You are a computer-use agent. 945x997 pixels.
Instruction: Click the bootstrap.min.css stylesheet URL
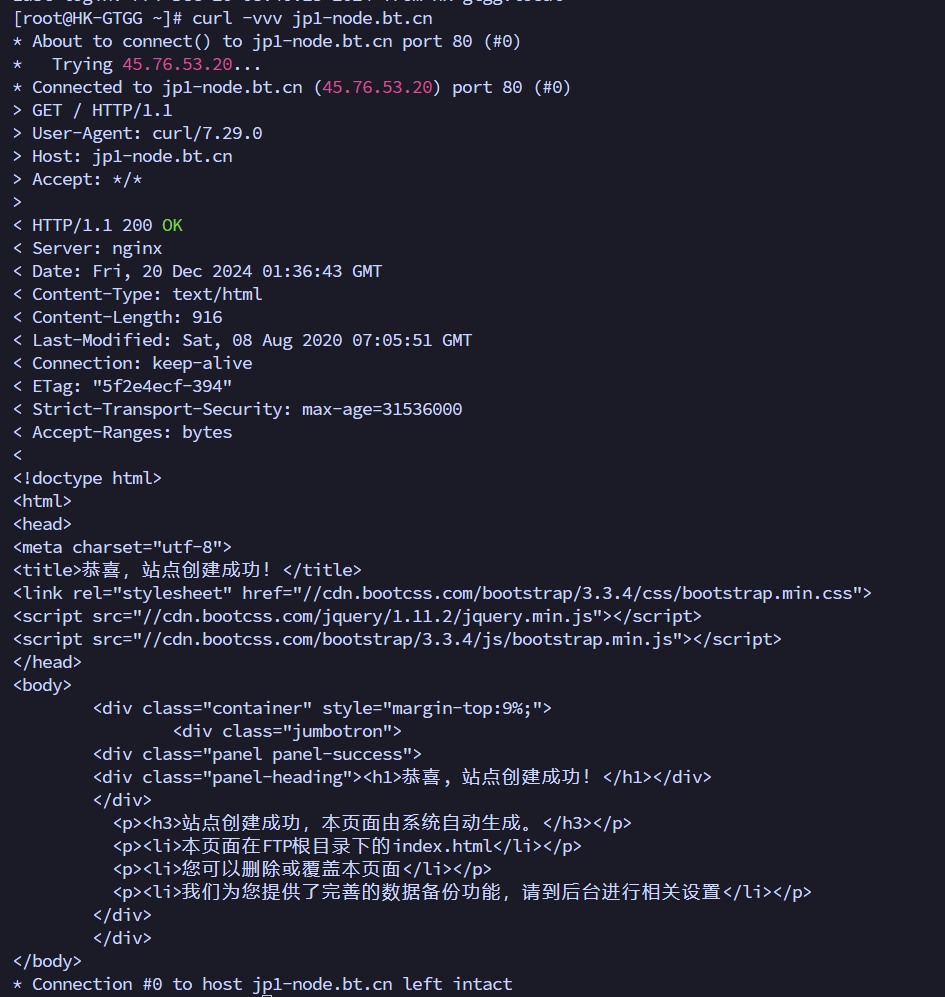click(x=582, y=593)
